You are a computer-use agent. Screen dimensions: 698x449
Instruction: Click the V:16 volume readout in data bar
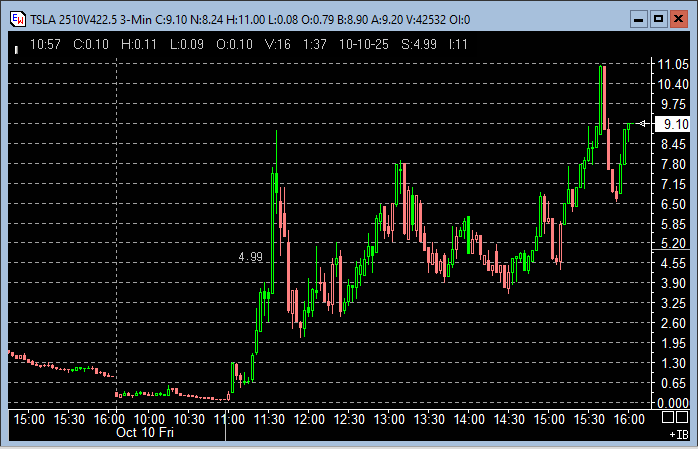click(x=277, y=44)
